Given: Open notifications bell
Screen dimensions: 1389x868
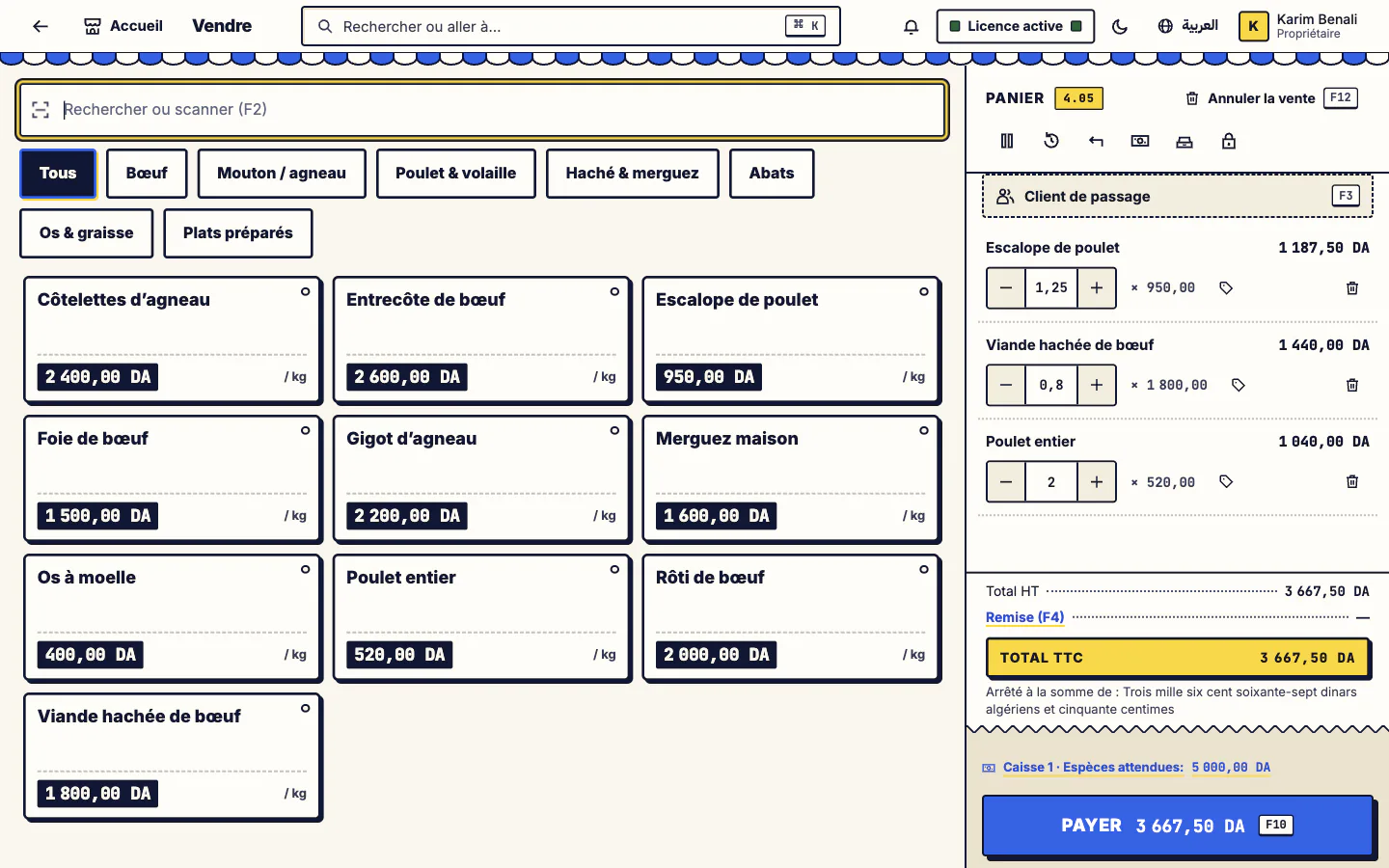Looking at the screenshot, I should [911, 26].
